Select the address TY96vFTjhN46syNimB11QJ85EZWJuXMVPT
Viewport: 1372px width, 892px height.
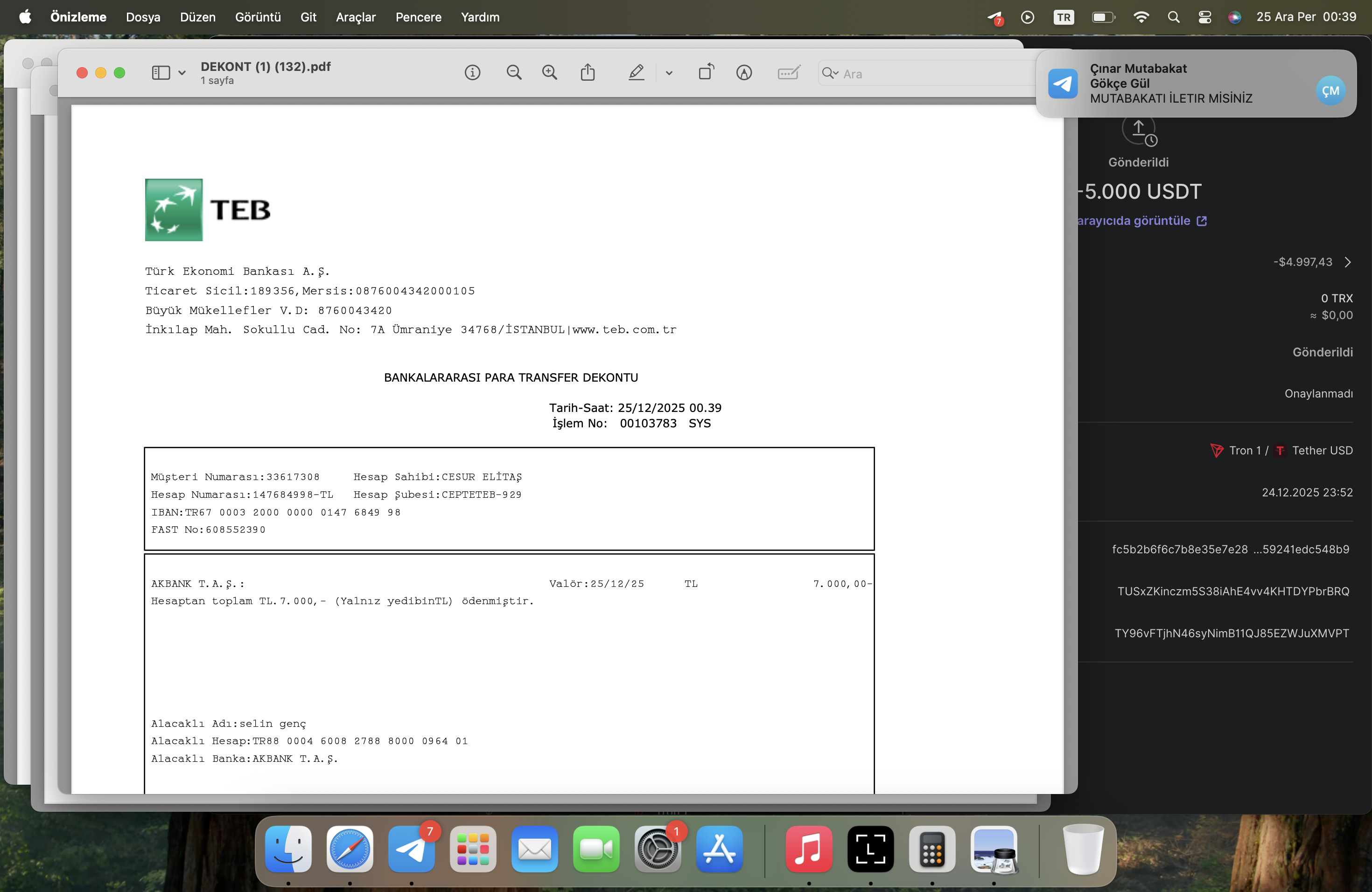pos(1232,633)
